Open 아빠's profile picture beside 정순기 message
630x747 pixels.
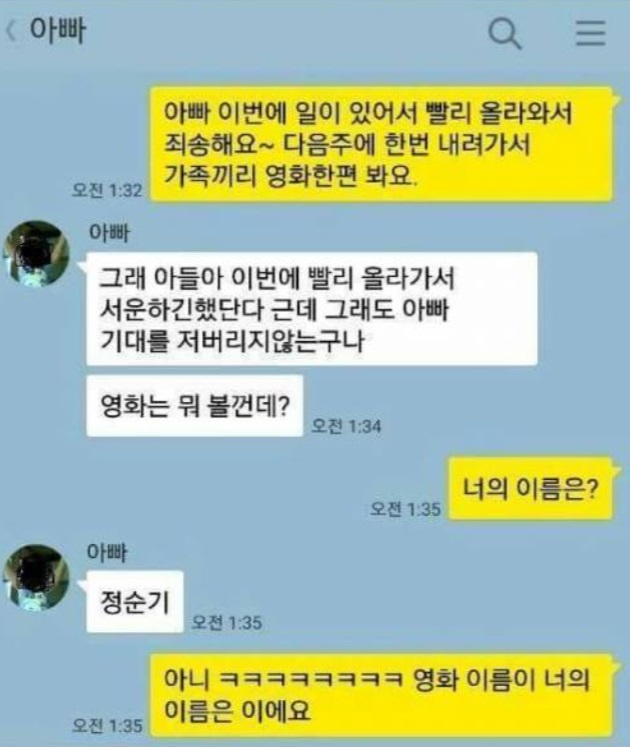tap(36, 578)
